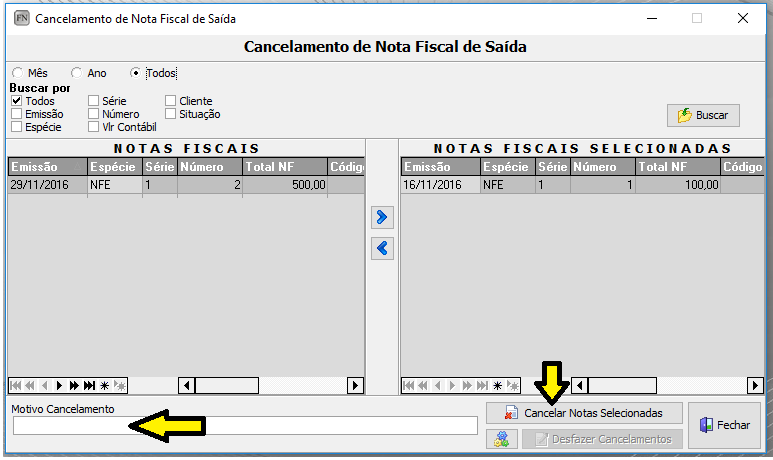Tick the Situação checkbox
This screenshot has height=460, width=773.
pos(171,114)
